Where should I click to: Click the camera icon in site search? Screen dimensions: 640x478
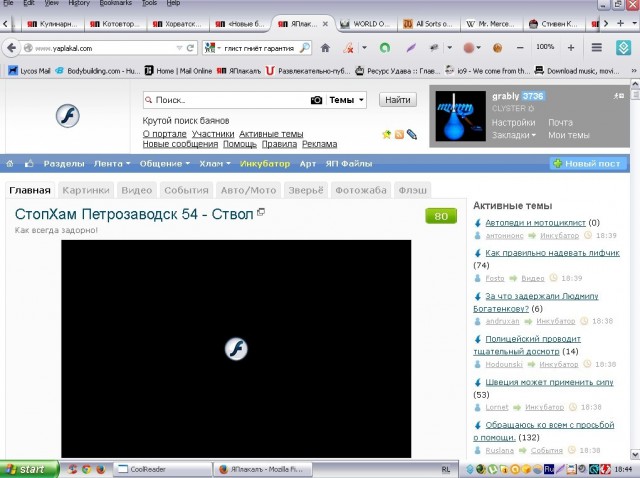point(316,100)
